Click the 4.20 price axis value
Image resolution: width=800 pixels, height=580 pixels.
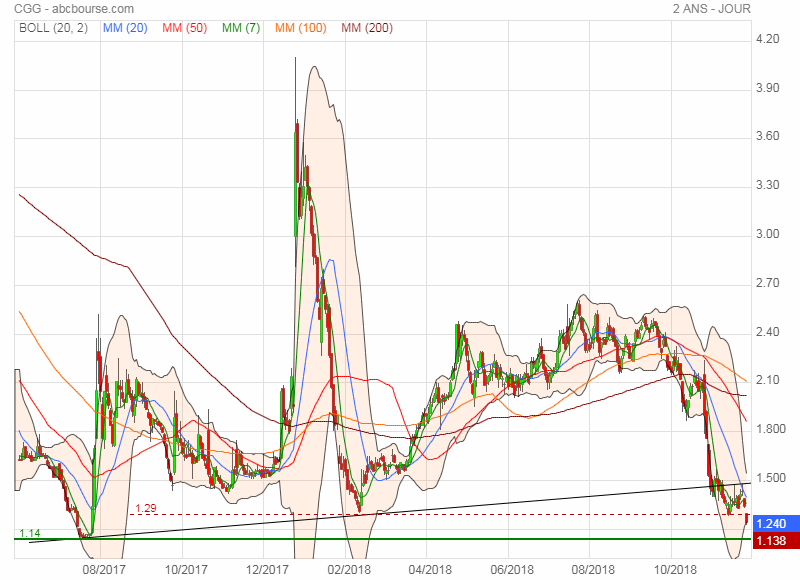pos(767,39)
